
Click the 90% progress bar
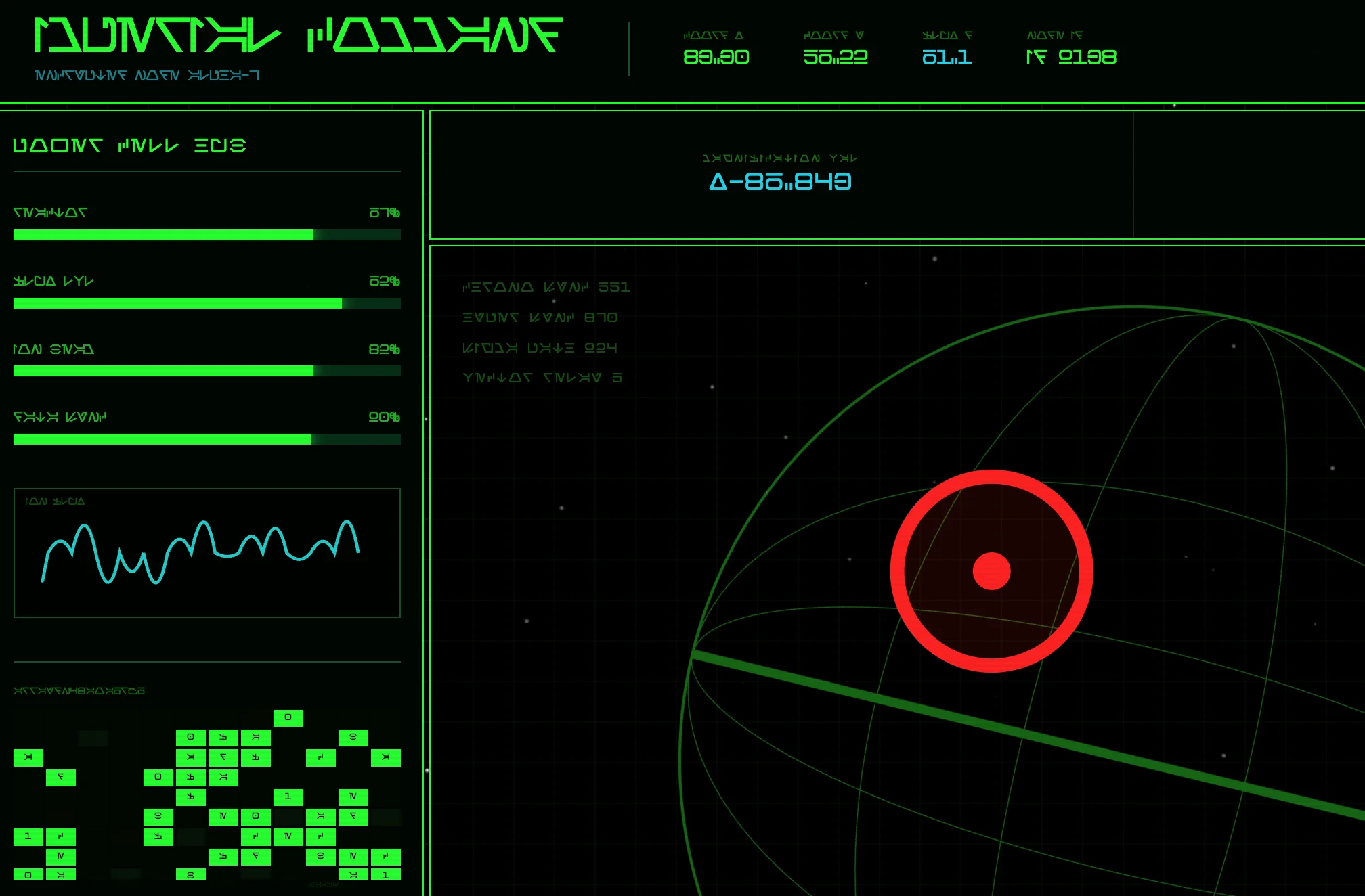[x=207, y=440]
